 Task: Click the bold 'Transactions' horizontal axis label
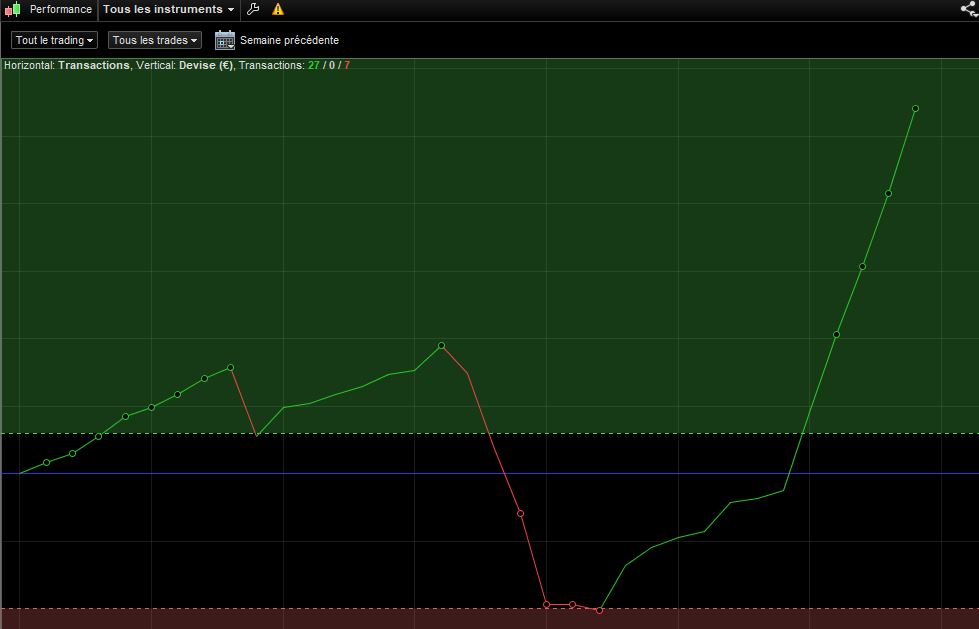(x=94, y=65)
